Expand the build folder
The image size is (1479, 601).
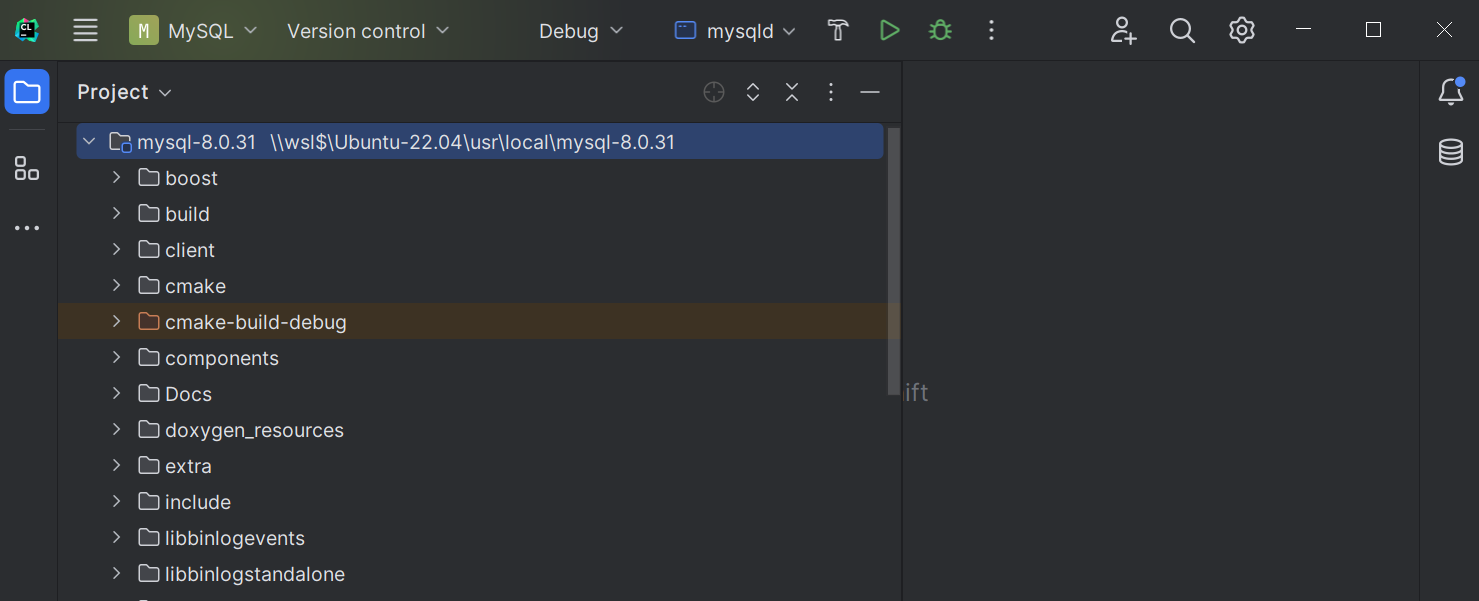click(x=117, y=214)
